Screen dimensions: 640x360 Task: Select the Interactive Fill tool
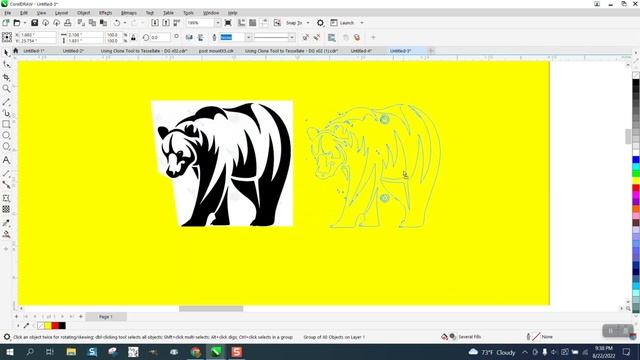click(6, 234)
